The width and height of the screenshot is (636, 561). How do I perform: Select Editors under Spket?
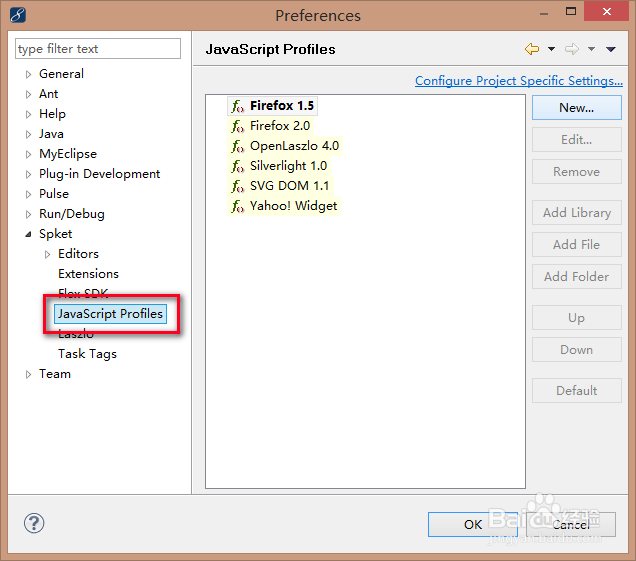coord(78,254)
